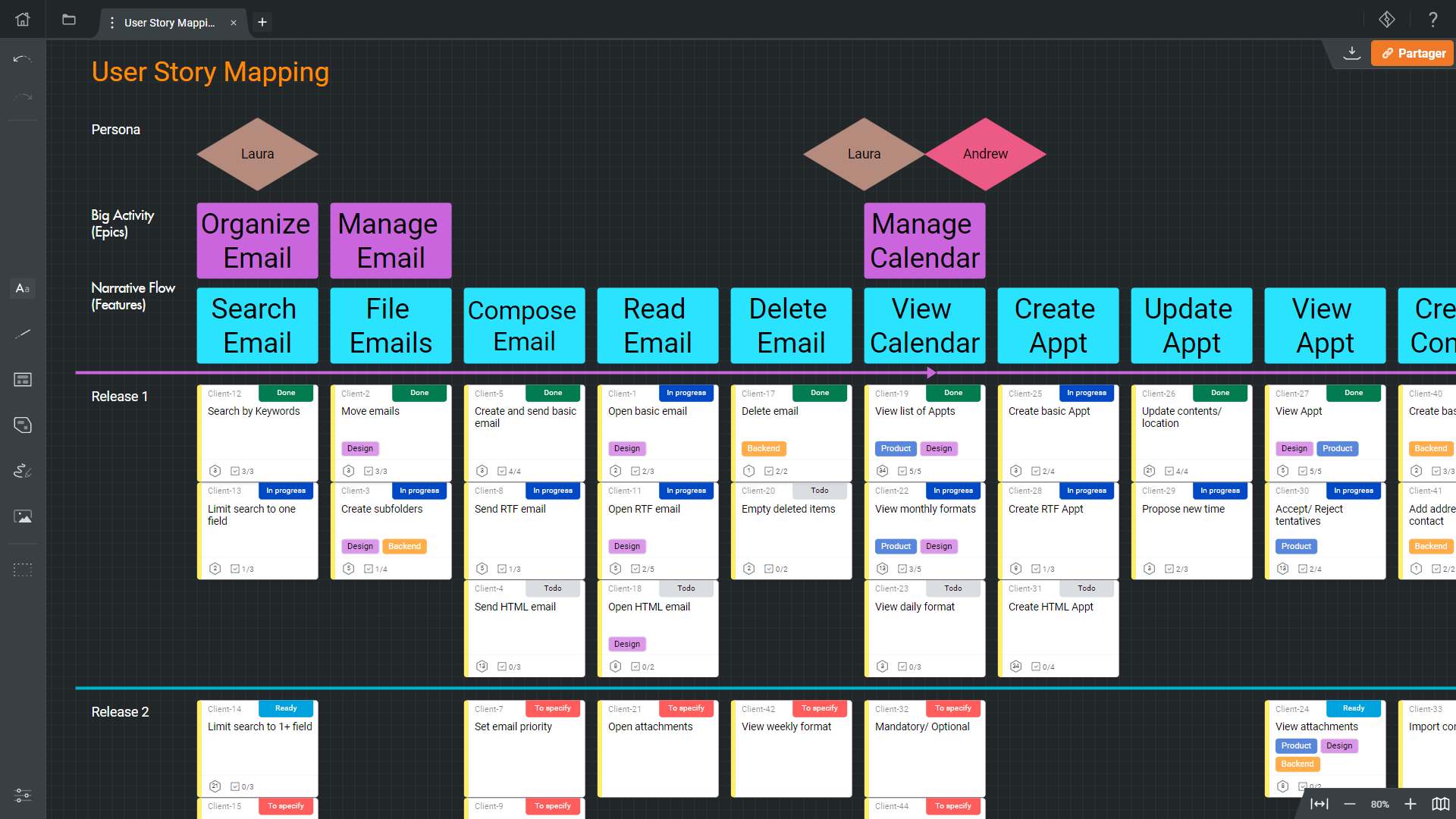Download the board via download icon
The height and width of the screenshot is (819, 1456).
click(1351, 53)
